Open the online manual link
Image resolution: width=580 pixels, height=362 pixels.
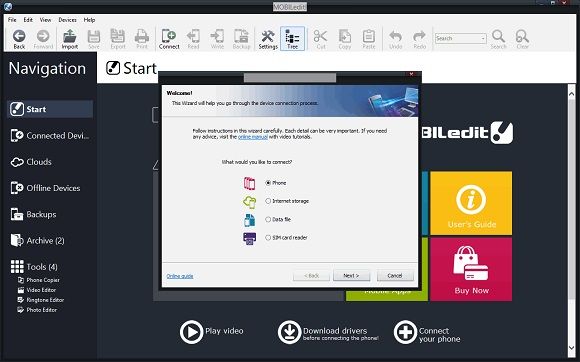[253, 137]
